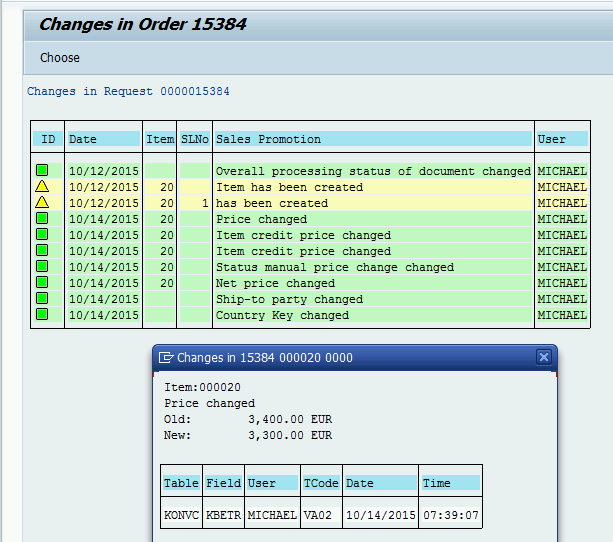Click green icon for Country Key changed row
The height and width of the screenshot is (542, 613).
click(x=42, y=315)
